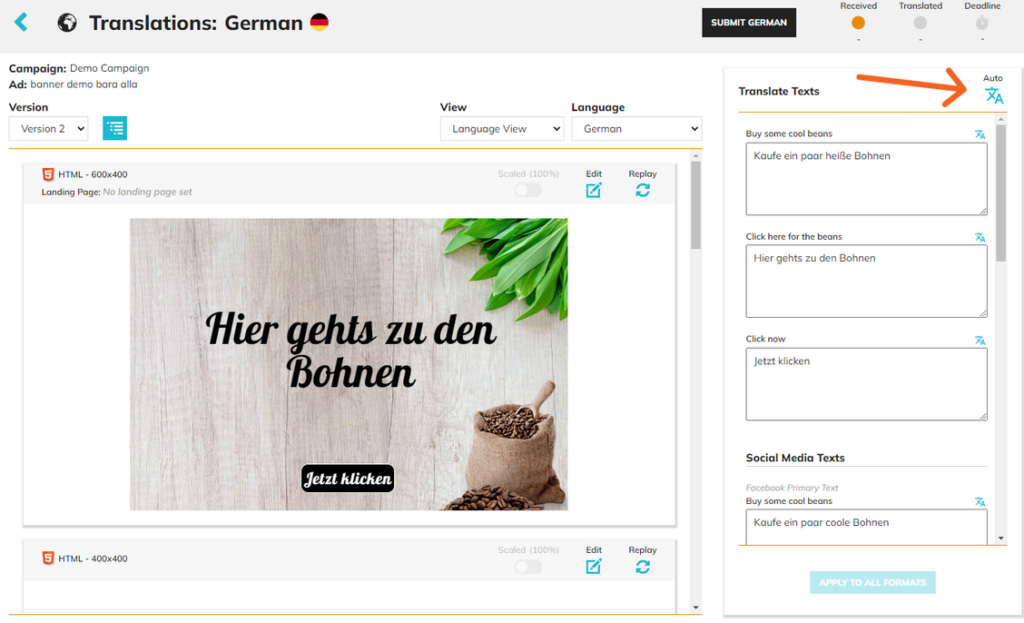Viewport: 1024px width, 623px height.
Task: Toggle the Scaled switch for 600x400 banner
Action: pyautogui.click(x=528, y=190)
